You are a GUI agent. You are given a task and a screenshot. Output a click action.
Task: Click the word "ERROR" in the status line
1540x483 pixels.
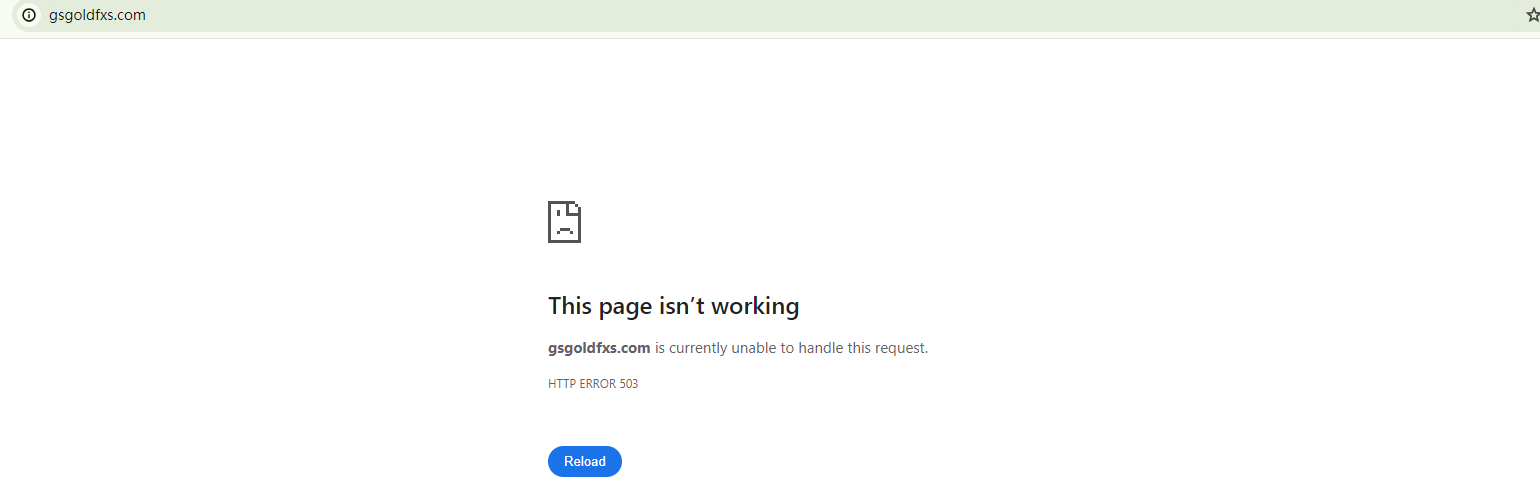pyautogui.click(x=597, y=384)
